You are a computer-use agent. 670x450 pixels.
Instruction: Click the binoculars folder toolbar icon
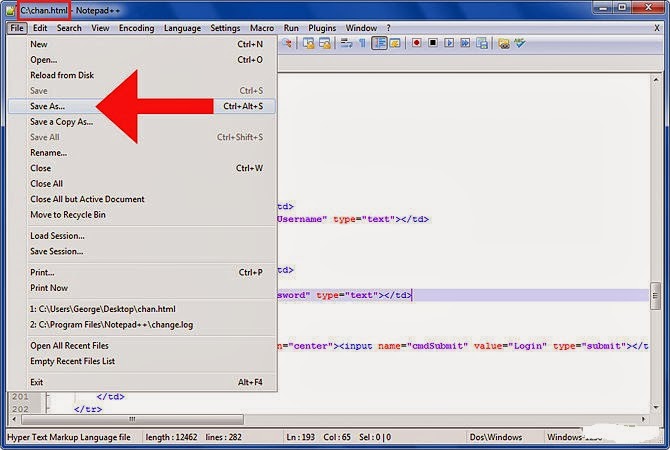coord(504,43)
